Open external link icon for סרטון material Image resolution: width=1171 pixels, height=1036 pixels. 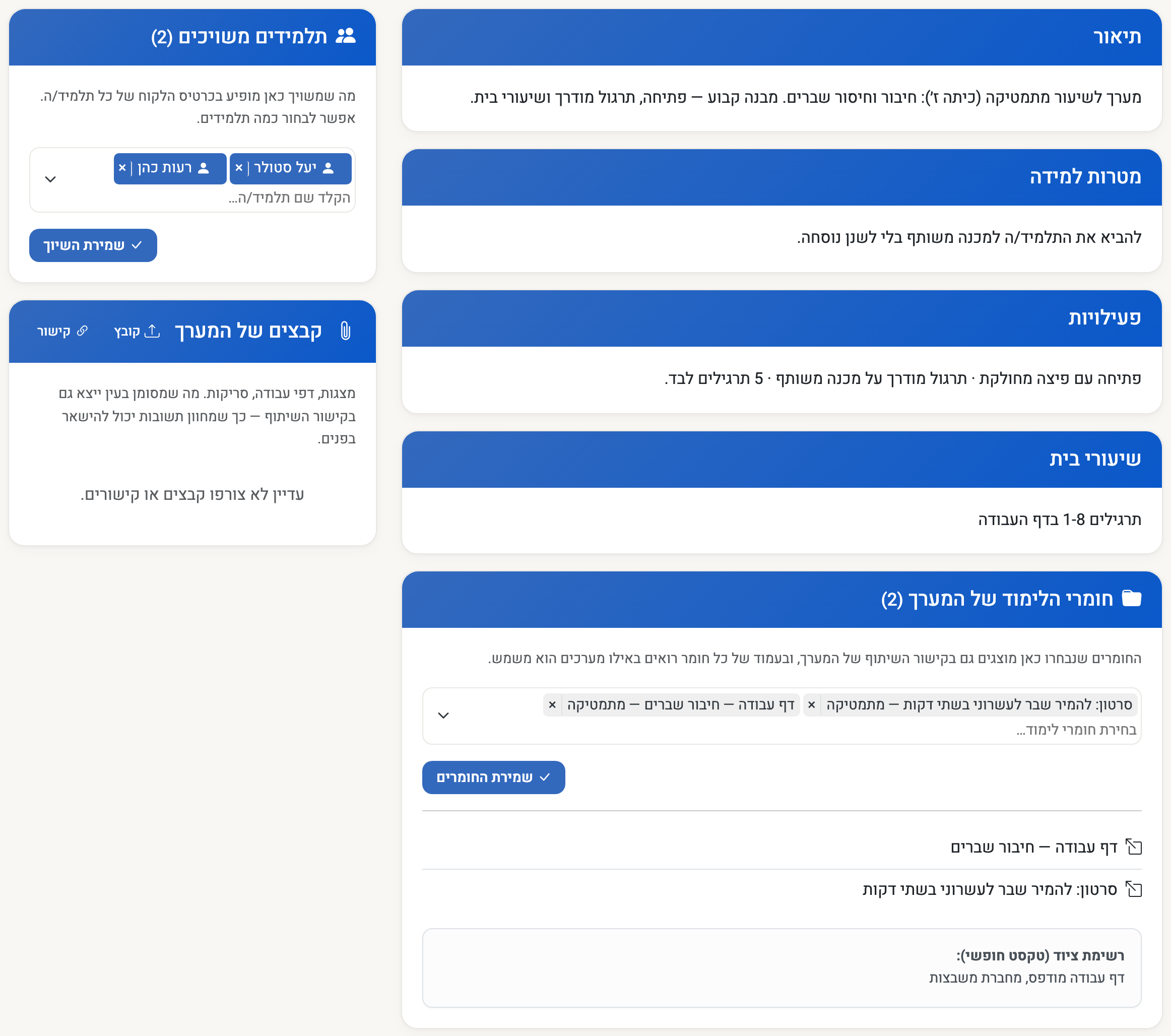point(1134,889)
